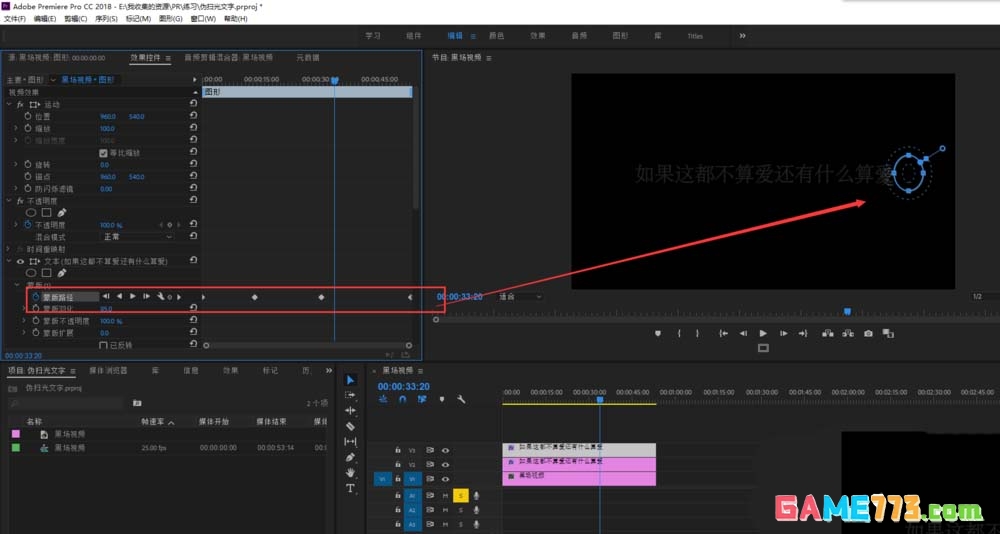Select the Ripple Edit tool
The height and width of the screenshot is (534, 1000).
click(350, 410)
